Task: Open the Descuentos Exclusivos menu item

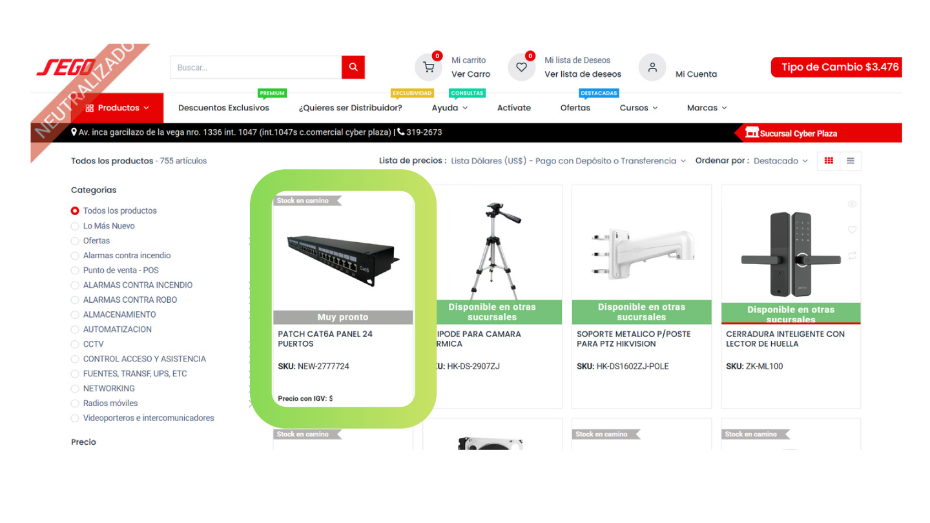Action: click(223, 108)
